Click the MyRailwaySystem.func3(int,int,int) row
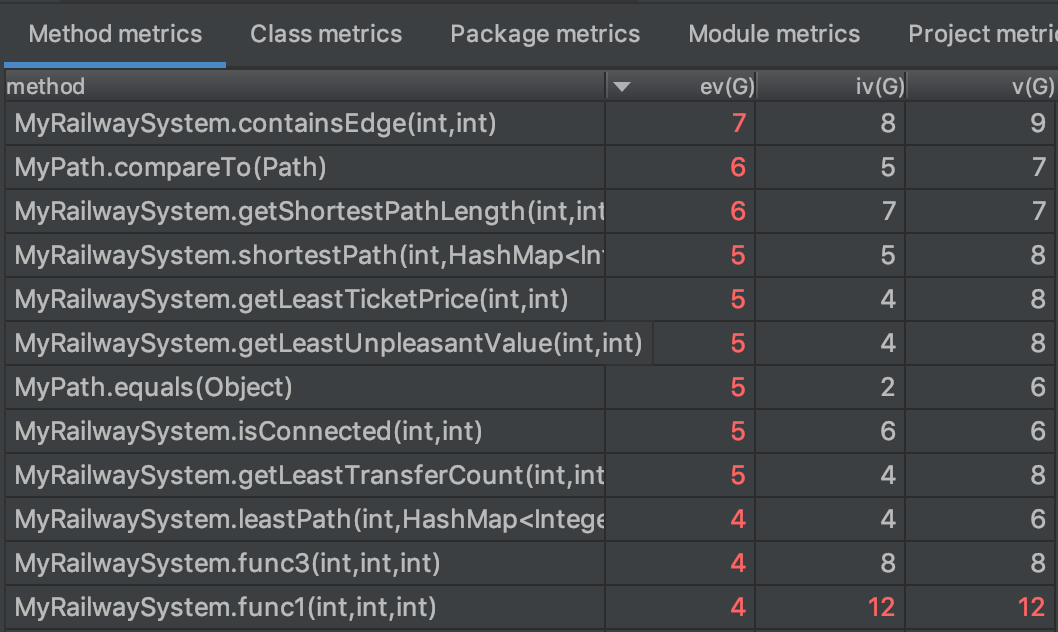Image resolution: width=1058 pixels, height=632 pixels. click(228, 563)
